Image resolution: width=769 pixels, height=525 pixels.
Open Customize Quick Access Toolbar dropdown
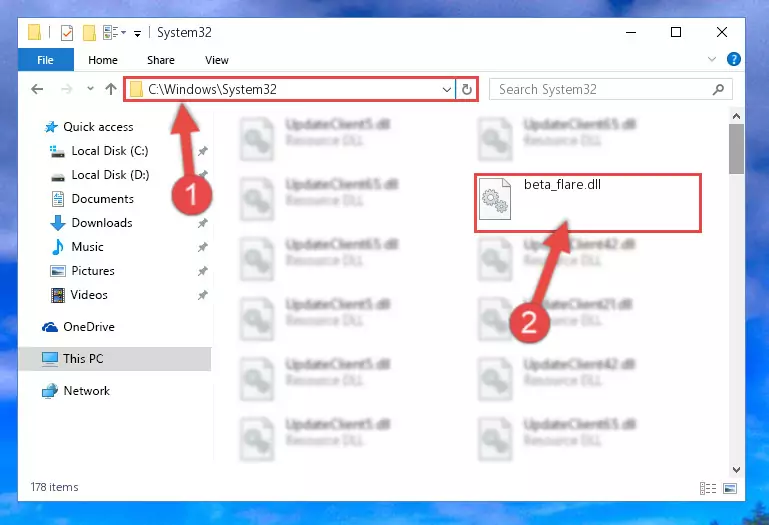pyautogui.click(x=138, y=33)
